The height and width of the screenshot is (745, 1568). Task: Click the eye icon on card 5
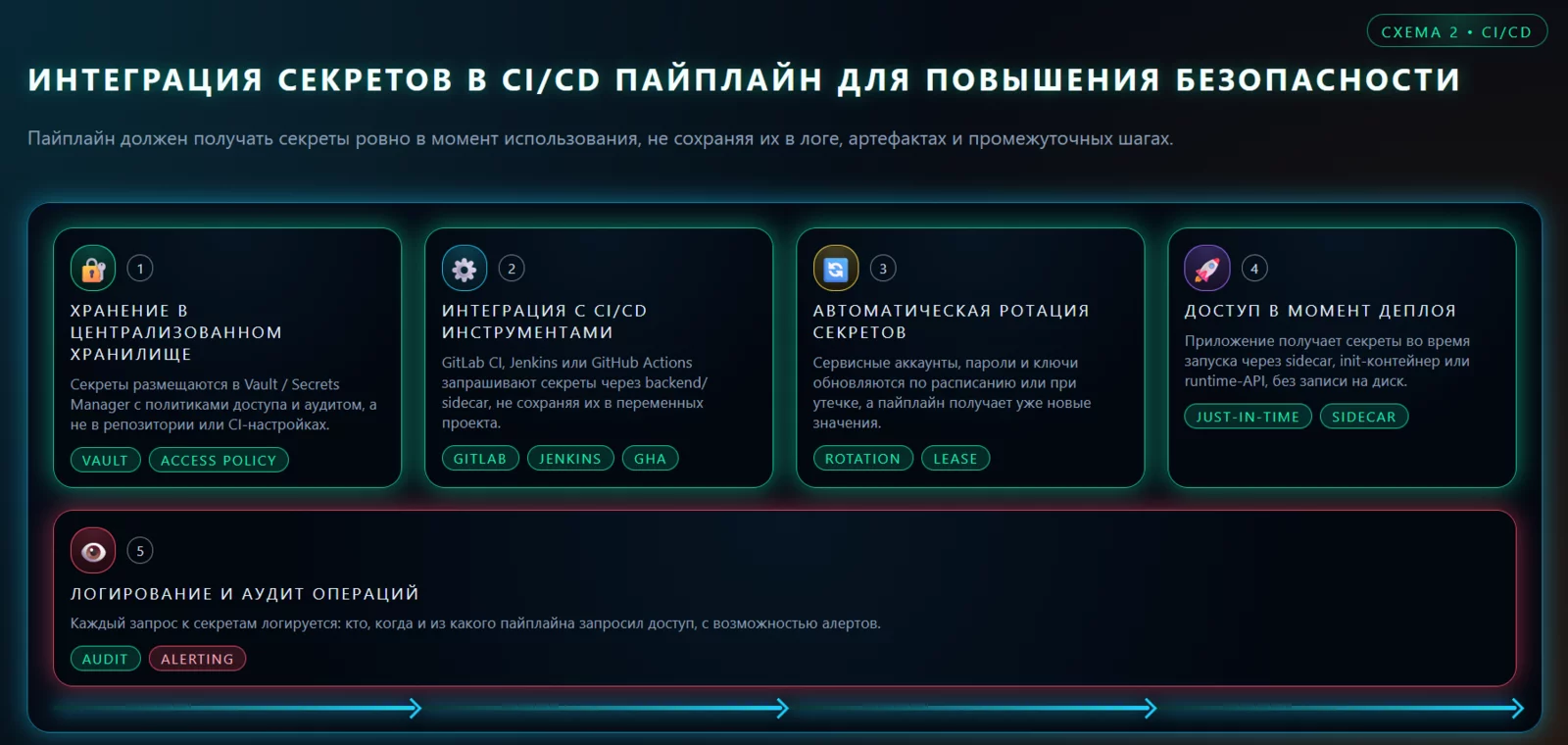tap(93, 551)
